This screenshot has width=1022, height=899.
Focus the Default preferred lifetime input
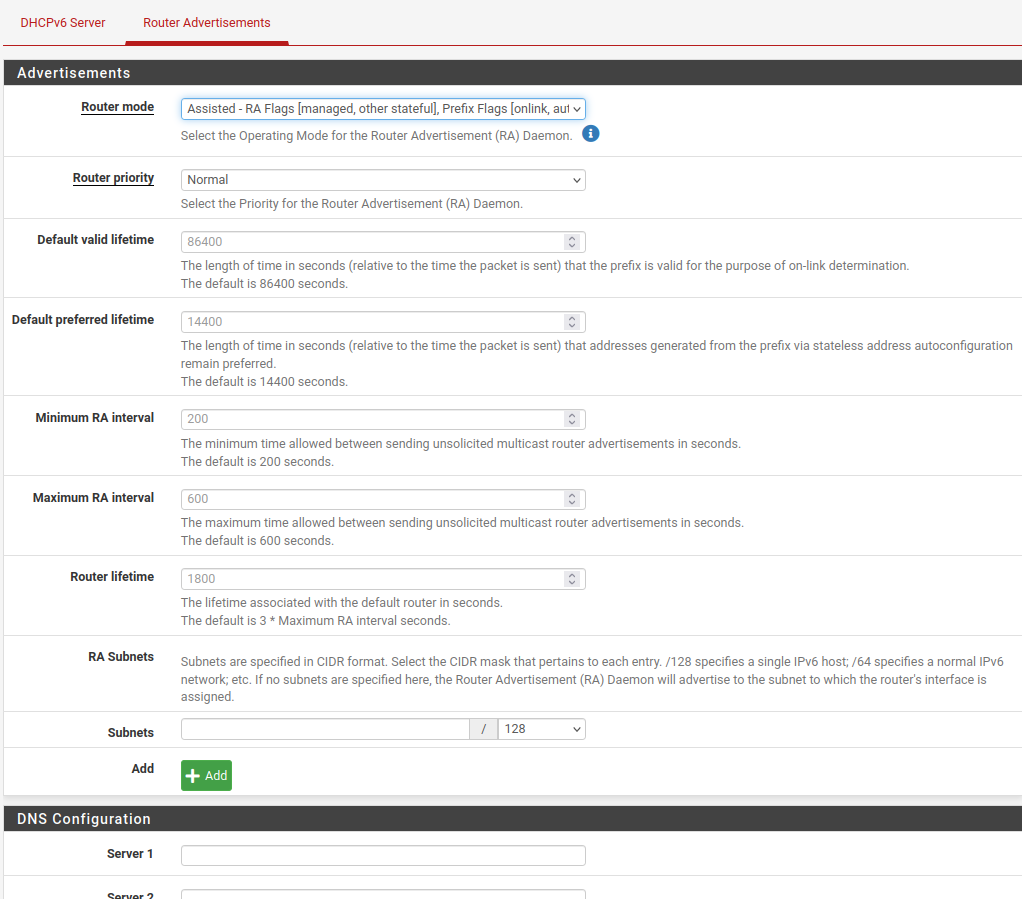coord(370,322)
